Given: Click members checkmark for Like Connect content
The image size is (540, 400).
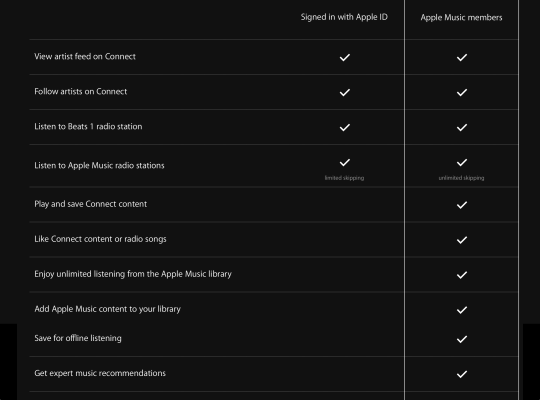Looking at the screenshot, I should (462, 240).
